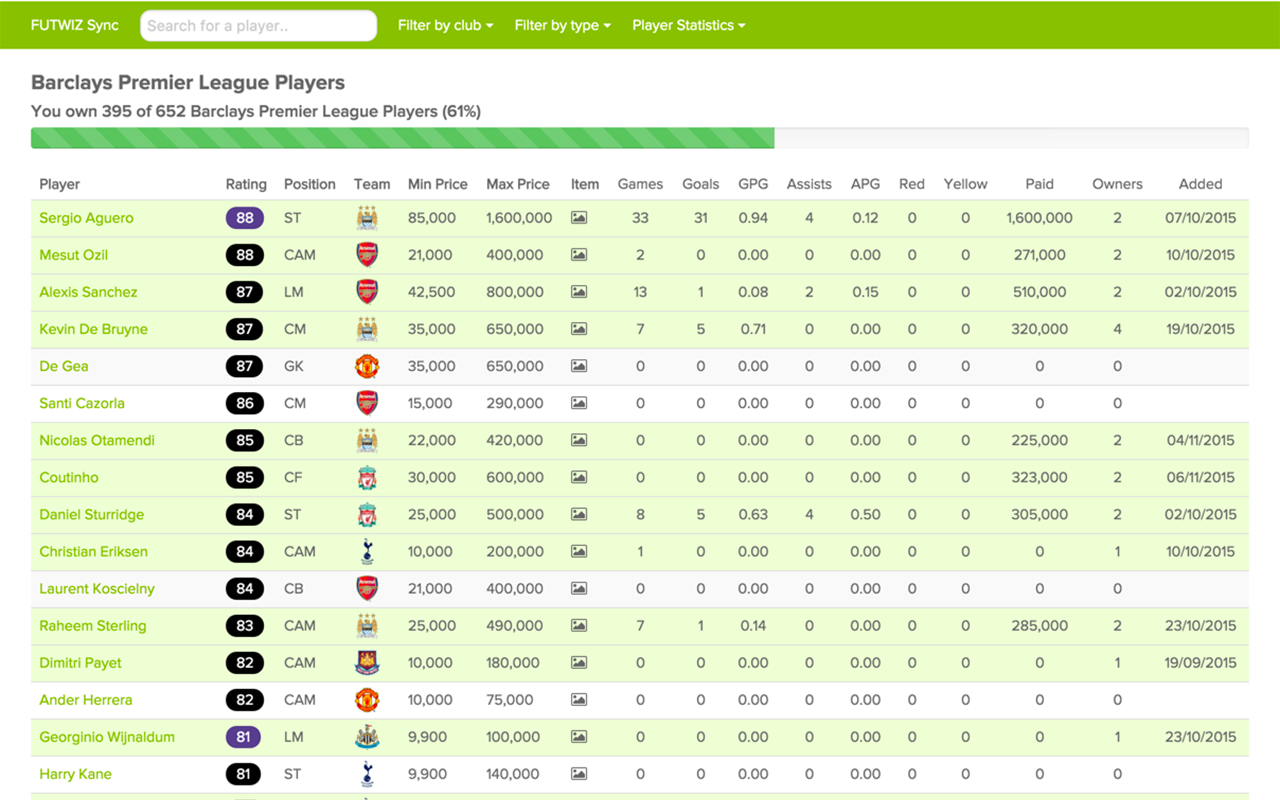Click Tottenham badge in Christian Eriksen row

(367, 551)
